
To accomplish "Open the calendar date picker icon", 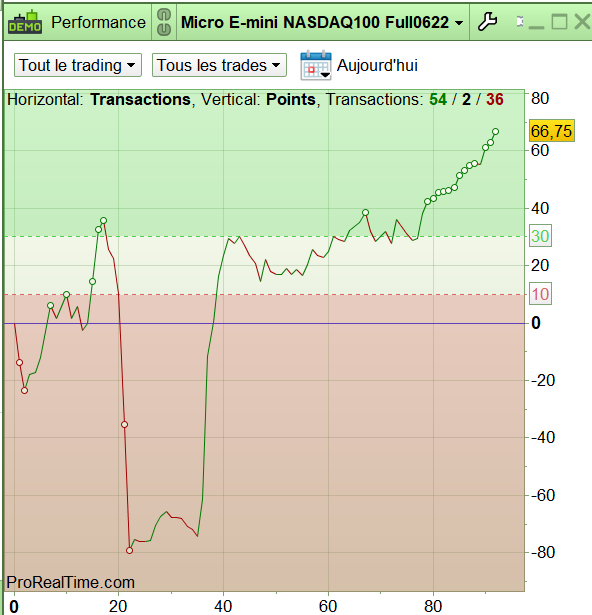I will tap(316, 65).
